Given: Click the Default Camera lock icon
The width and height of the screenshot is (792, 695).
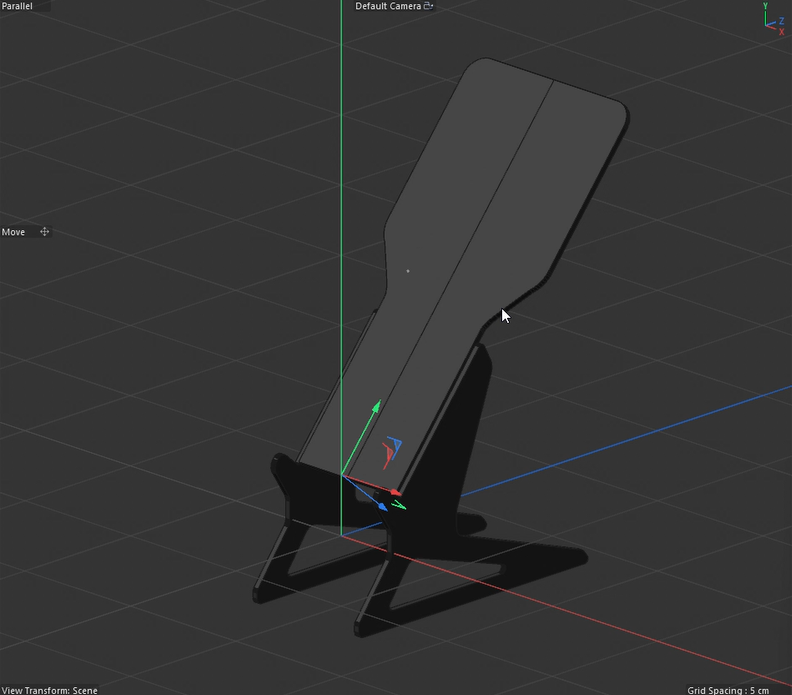Looking at the screenshot, I should (428, 6).
